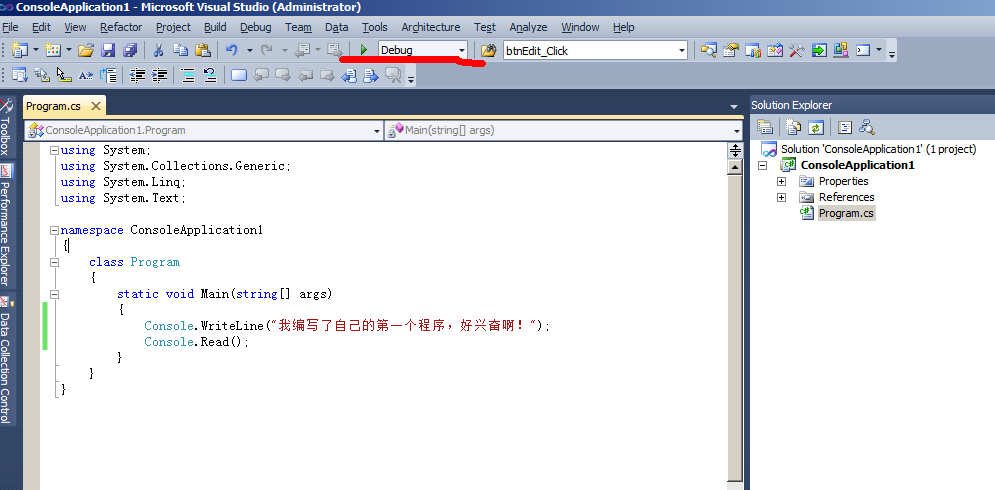Screen dimensions: 995x490
Task: Click the Save All icon
Action: click(130, 50)
